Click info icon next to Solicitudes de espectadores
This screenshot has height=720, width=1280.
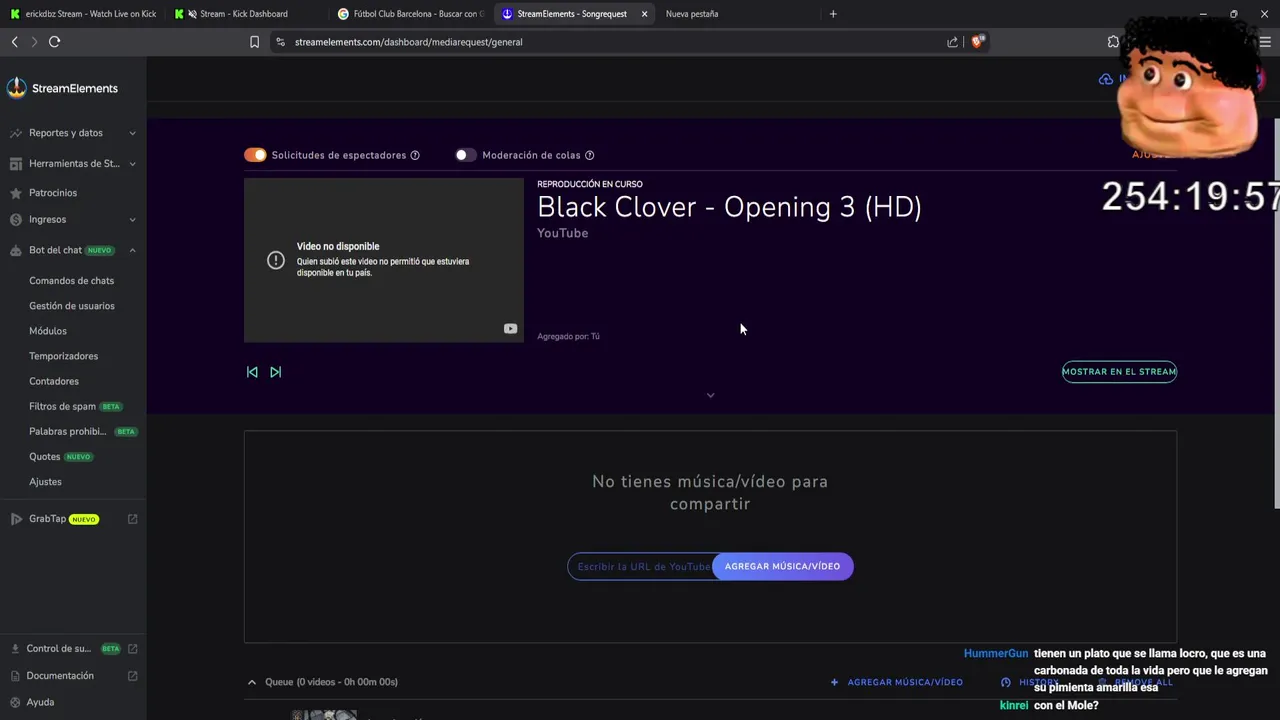[x=415, y=155]
